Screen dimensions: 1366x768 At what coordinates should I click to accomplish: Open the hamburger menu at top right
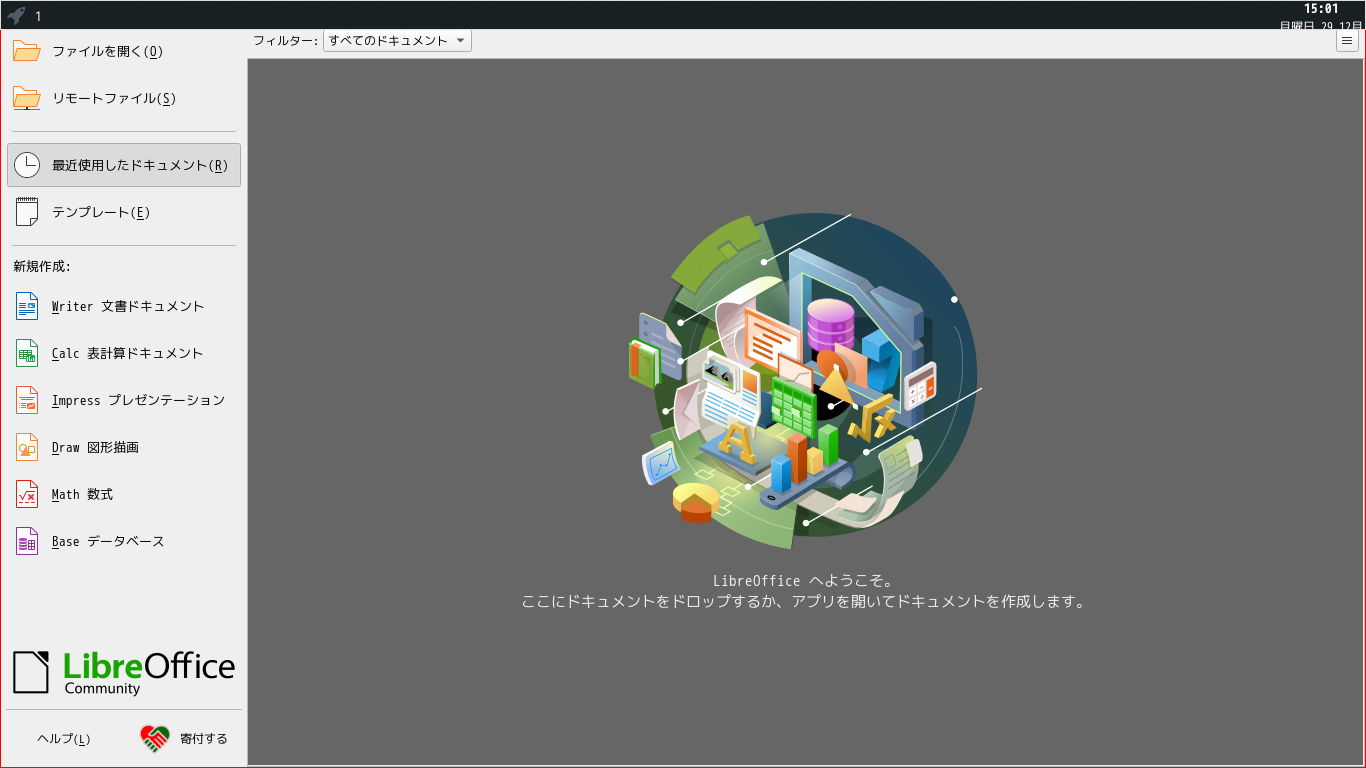click(1347, 41)
